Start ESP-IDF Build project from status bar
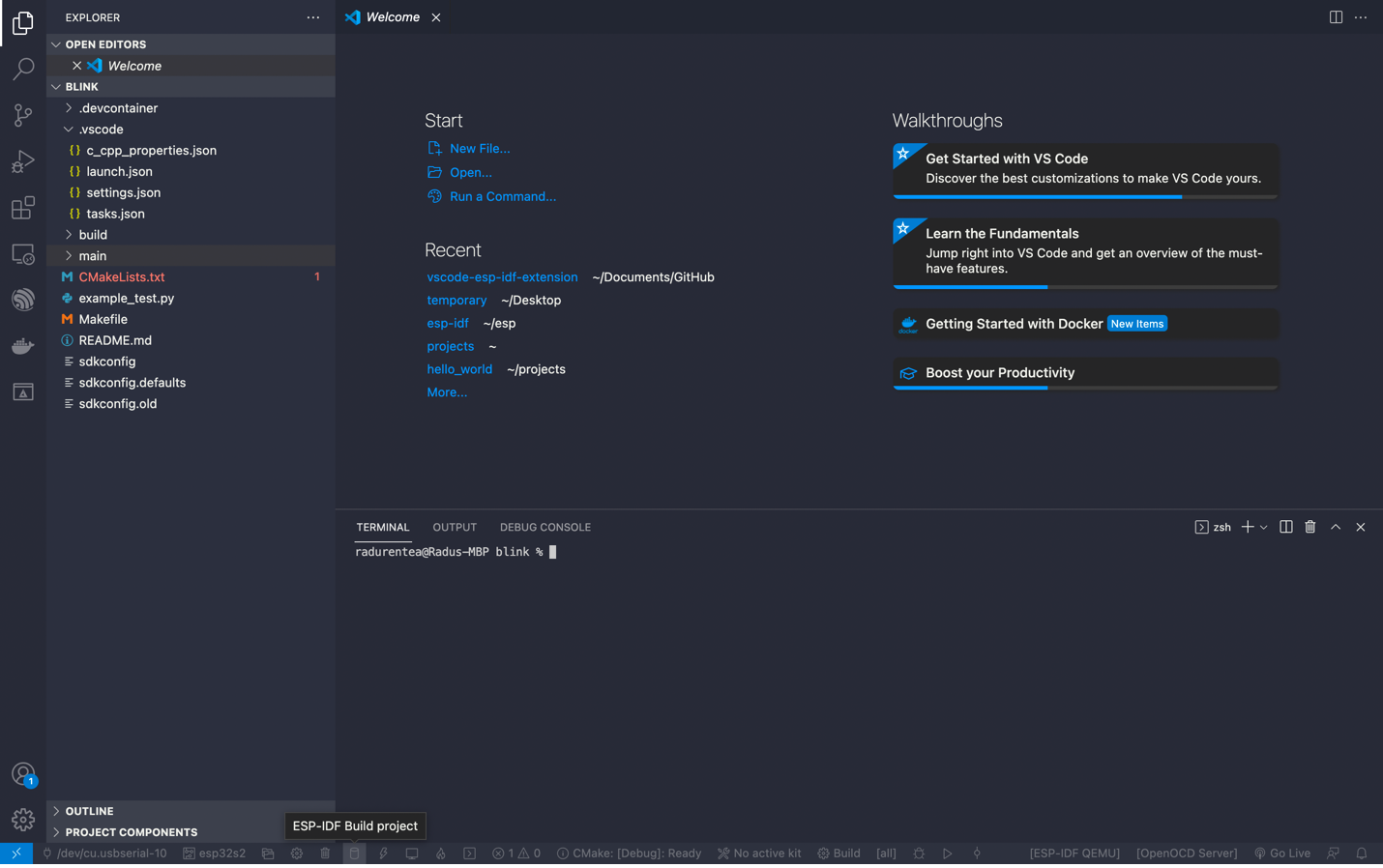Screen dimensions: 1383x868 354,854
